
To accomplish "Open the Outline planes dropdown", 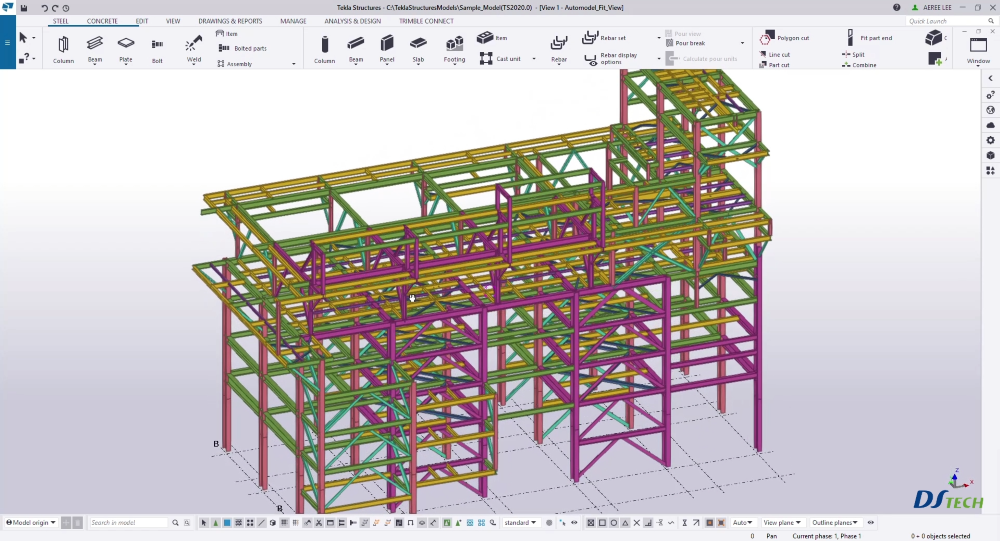I will click(x=835, y=522).
